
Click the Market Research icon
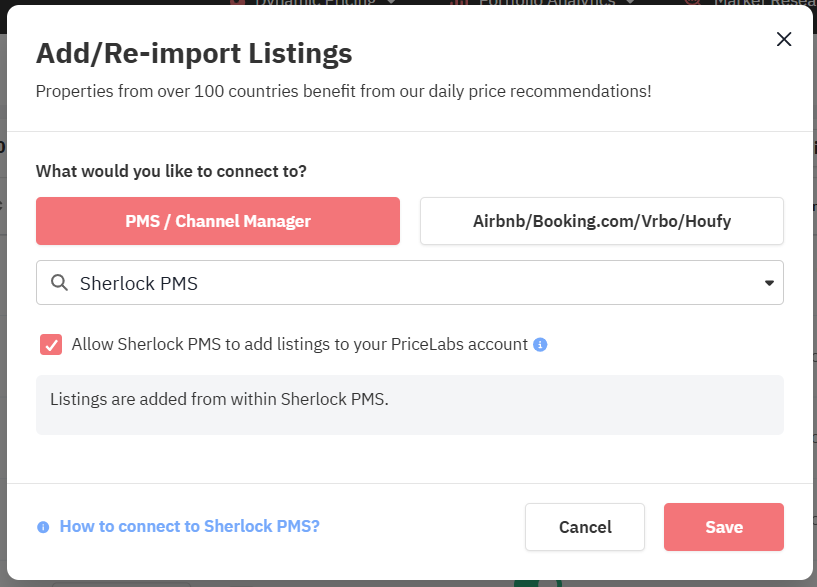coord(692,3)
